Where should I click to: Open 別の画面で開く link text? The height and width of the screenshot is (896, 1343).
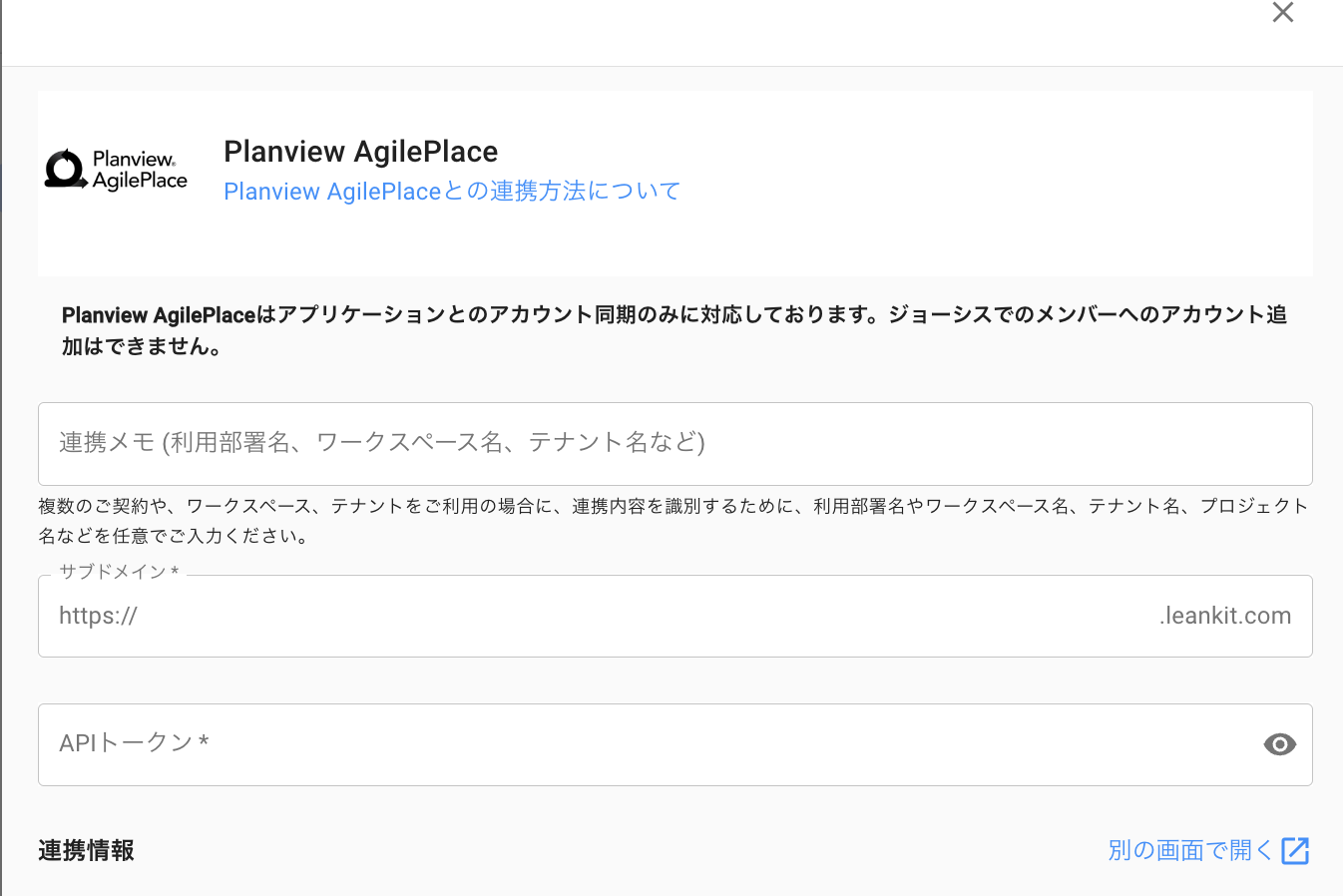(x=1189, y=850)
